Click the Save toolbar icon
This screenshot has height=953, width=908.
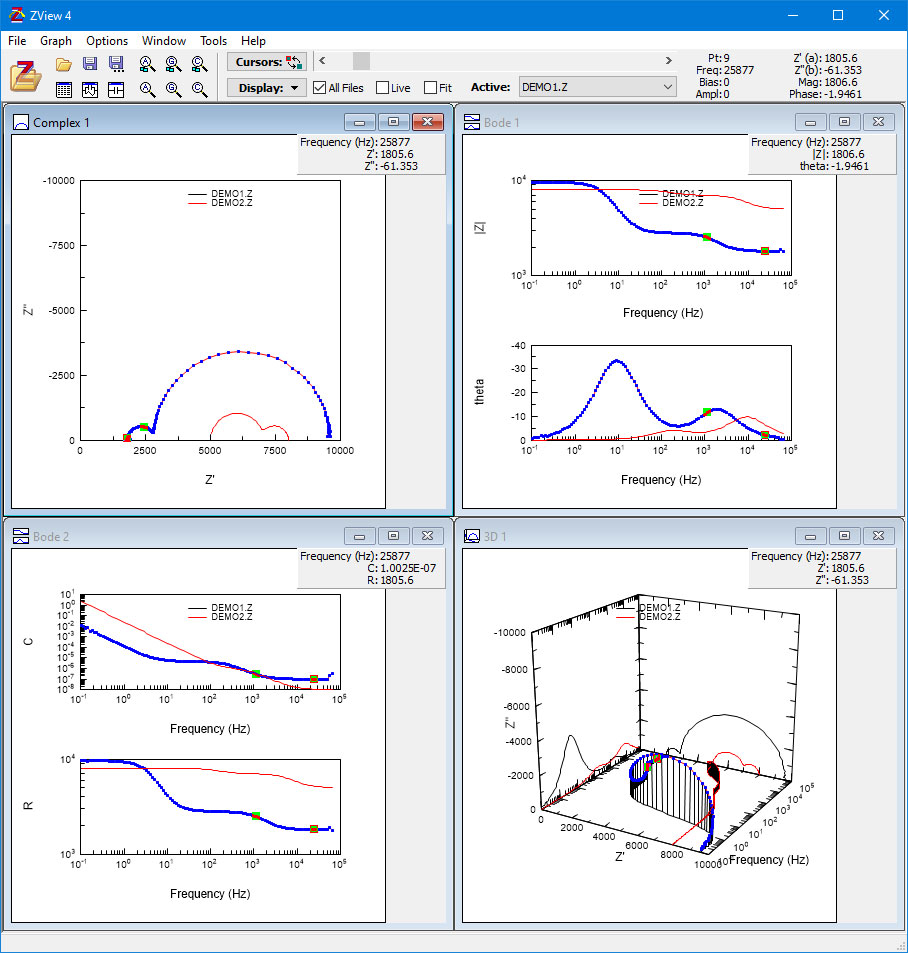click(x=90, y=64)
